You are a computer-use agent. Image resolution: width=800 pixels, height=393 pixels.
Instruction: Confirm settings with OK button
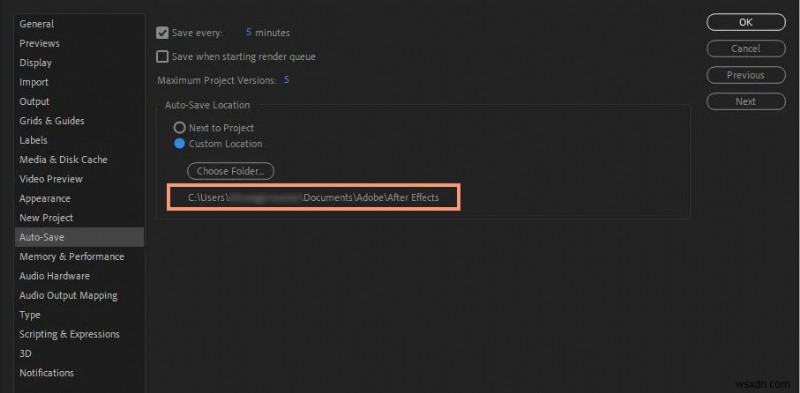tap(746, 22)
